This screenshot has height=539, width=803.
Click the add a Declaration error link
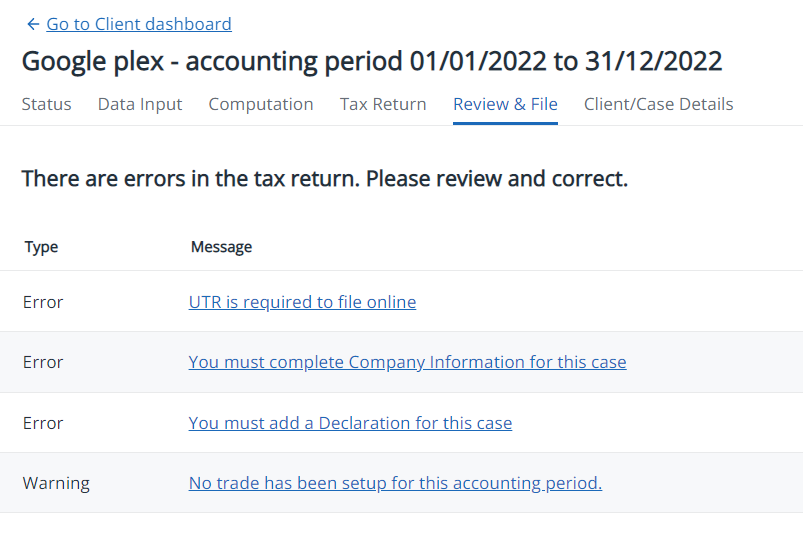coord(350,423)
